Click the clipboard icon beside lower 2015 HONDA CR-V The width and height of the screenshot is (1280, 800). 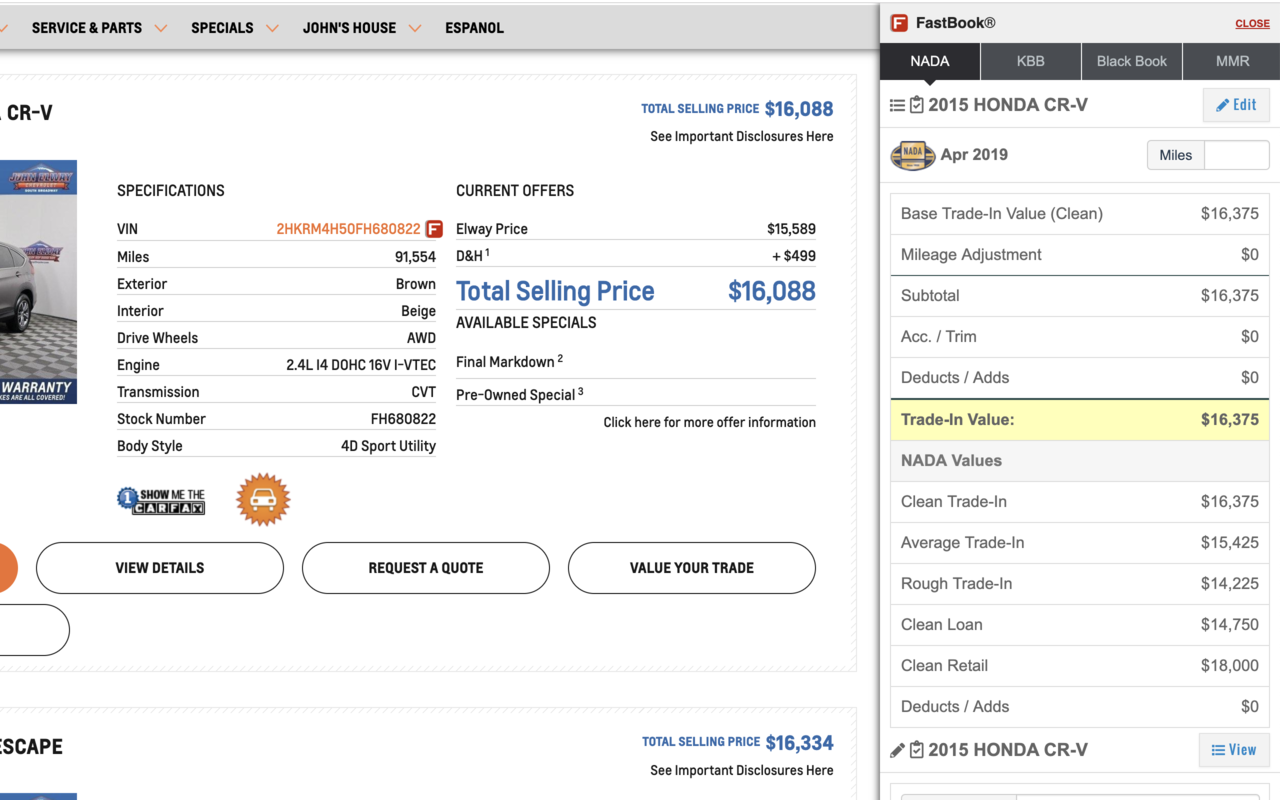tap(916, 750)
